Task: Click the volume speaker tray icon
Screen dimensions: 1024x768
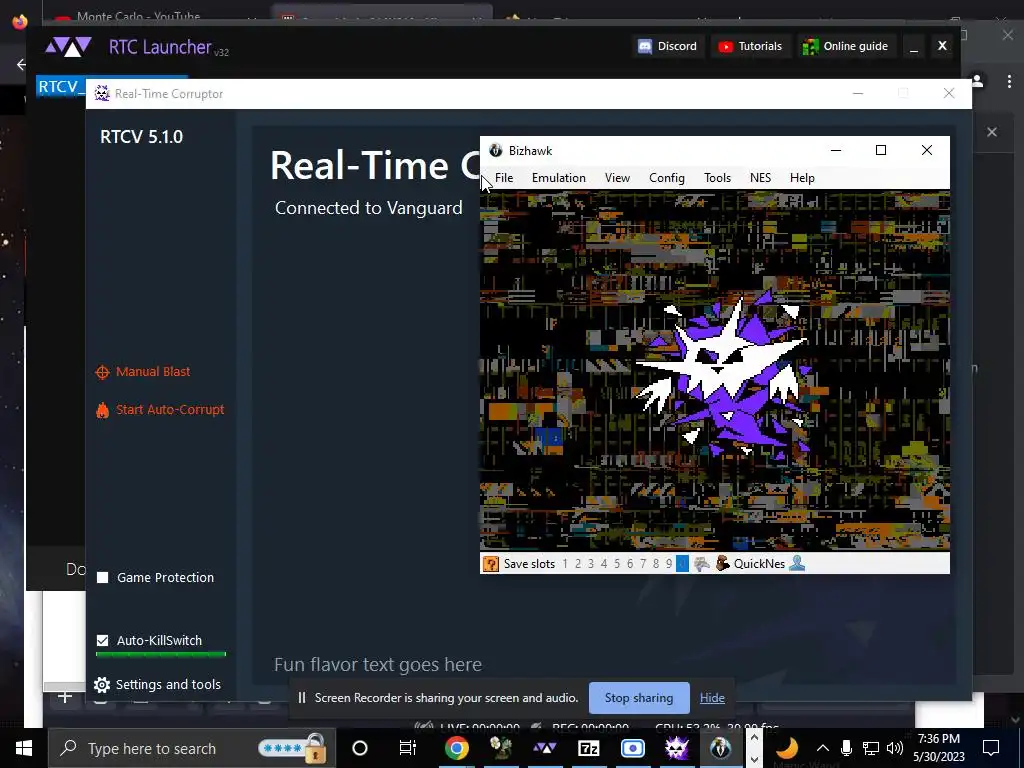Action: point(895,748)
